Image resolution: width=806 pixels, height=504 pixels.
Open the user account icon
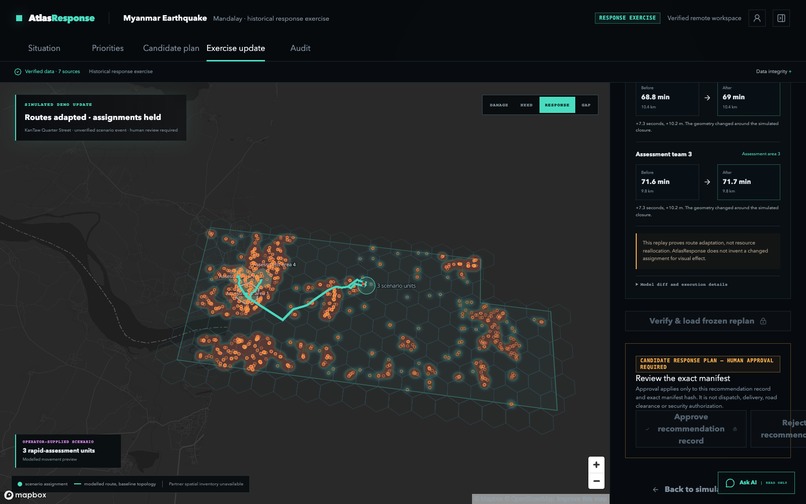pos(757,18)
